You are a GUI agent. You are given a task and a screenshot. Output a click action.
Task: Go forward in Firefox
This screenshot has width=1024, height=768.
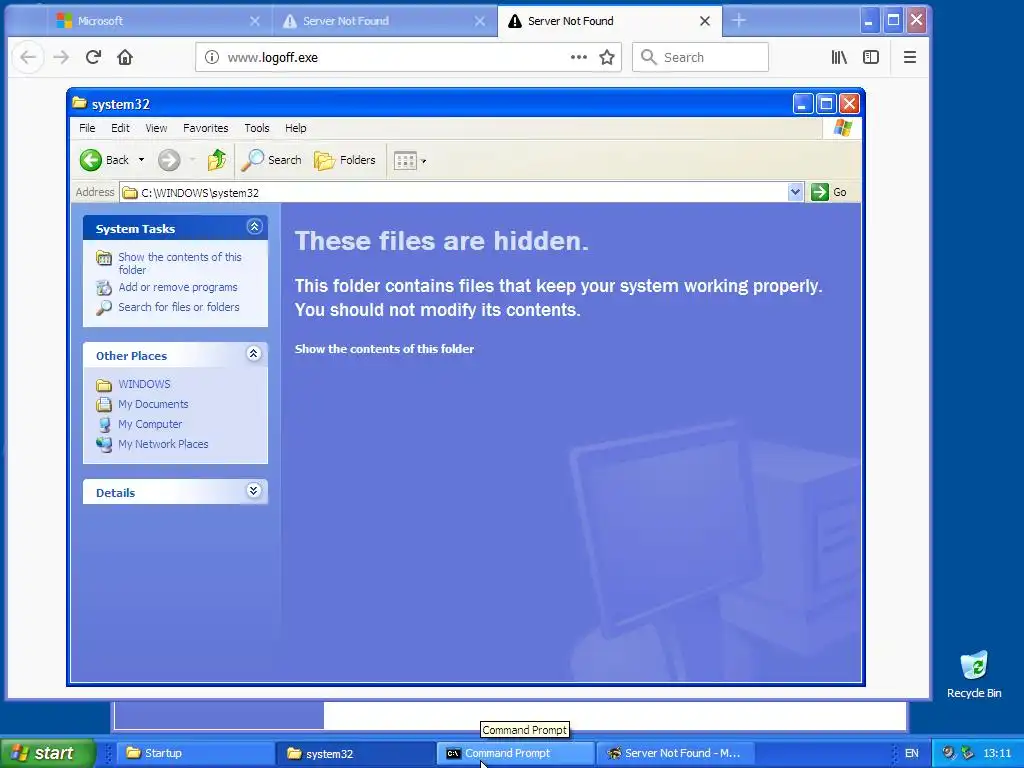[x=61, y=57]
